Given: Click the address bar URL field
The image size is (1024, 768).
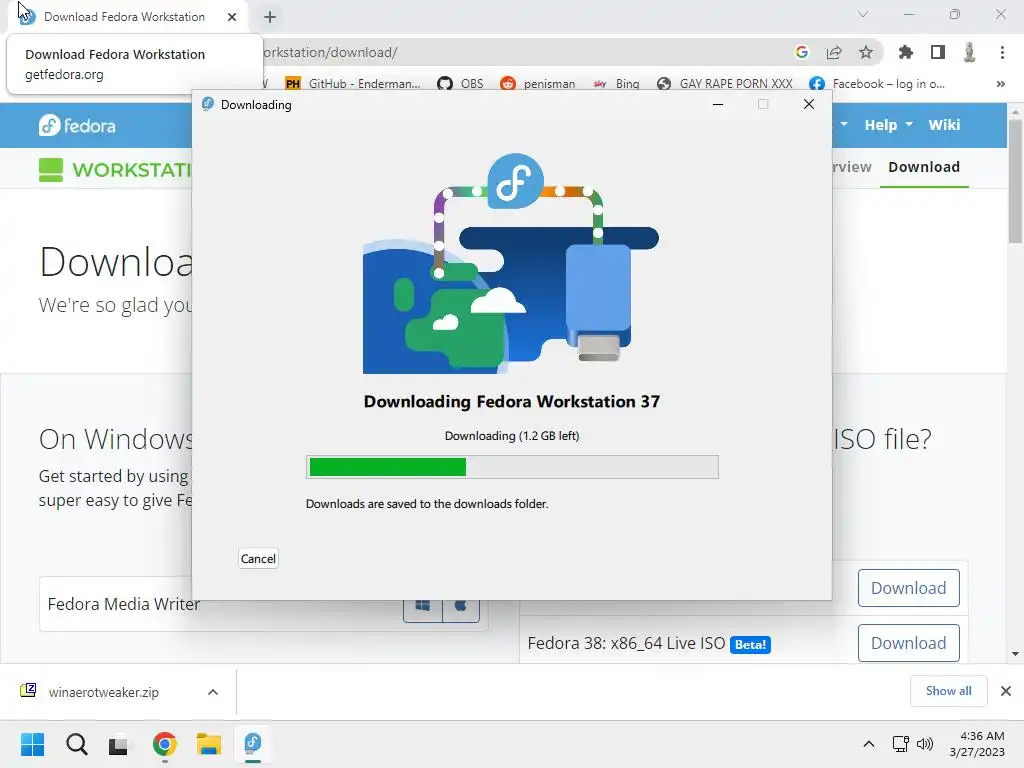Looking at the screenshot, I should click(522, 52).
